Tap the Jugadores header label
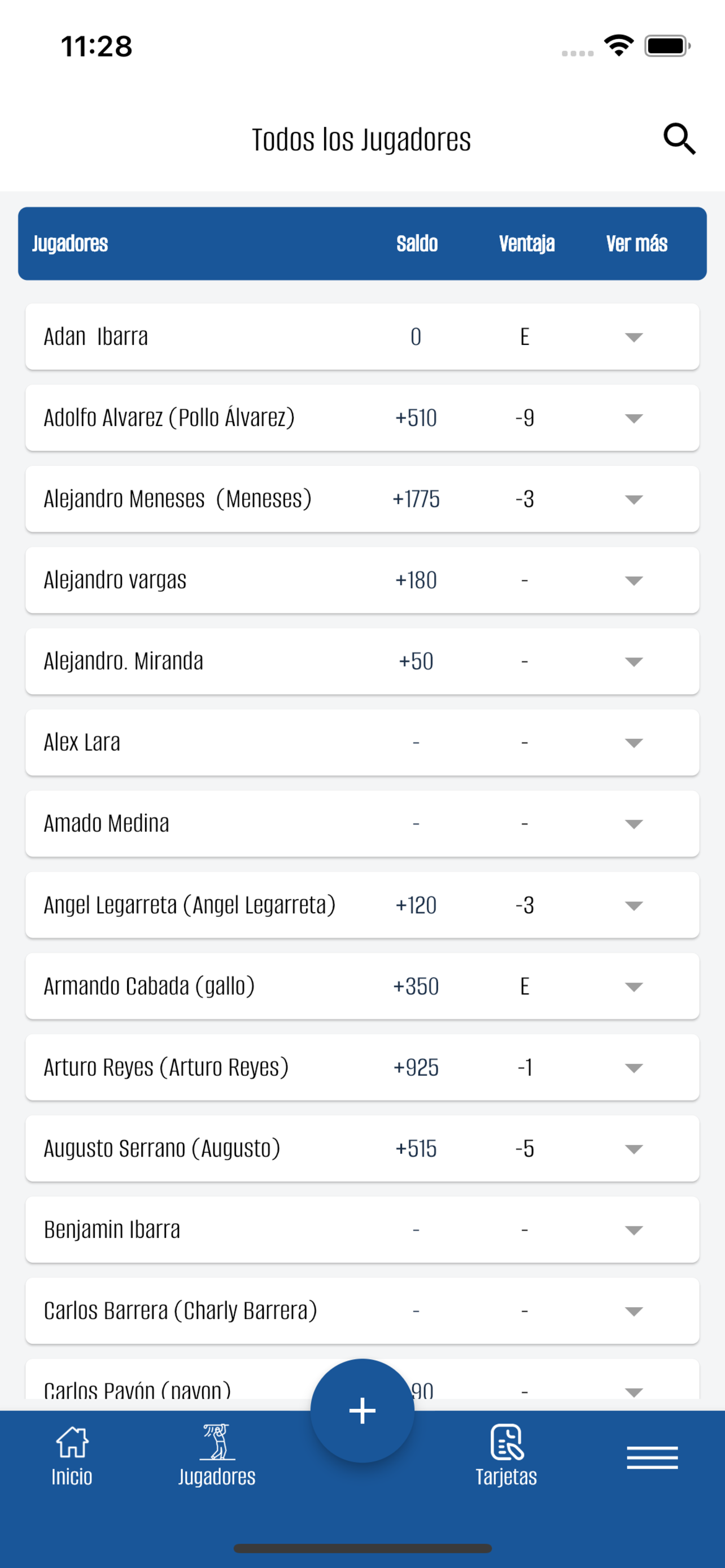The width and height of the screenshot is (725, 1568). coord(70,243)
